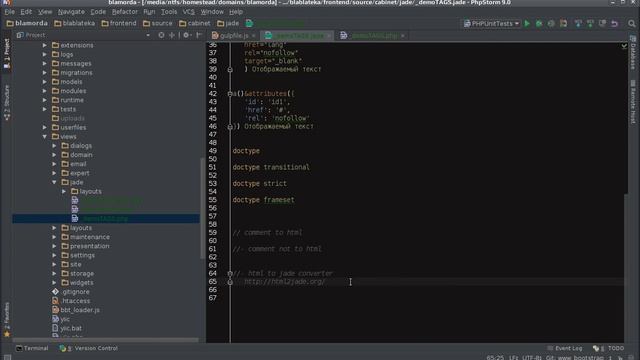Click the editor vertical scrollbar

(x=626, y=268)
